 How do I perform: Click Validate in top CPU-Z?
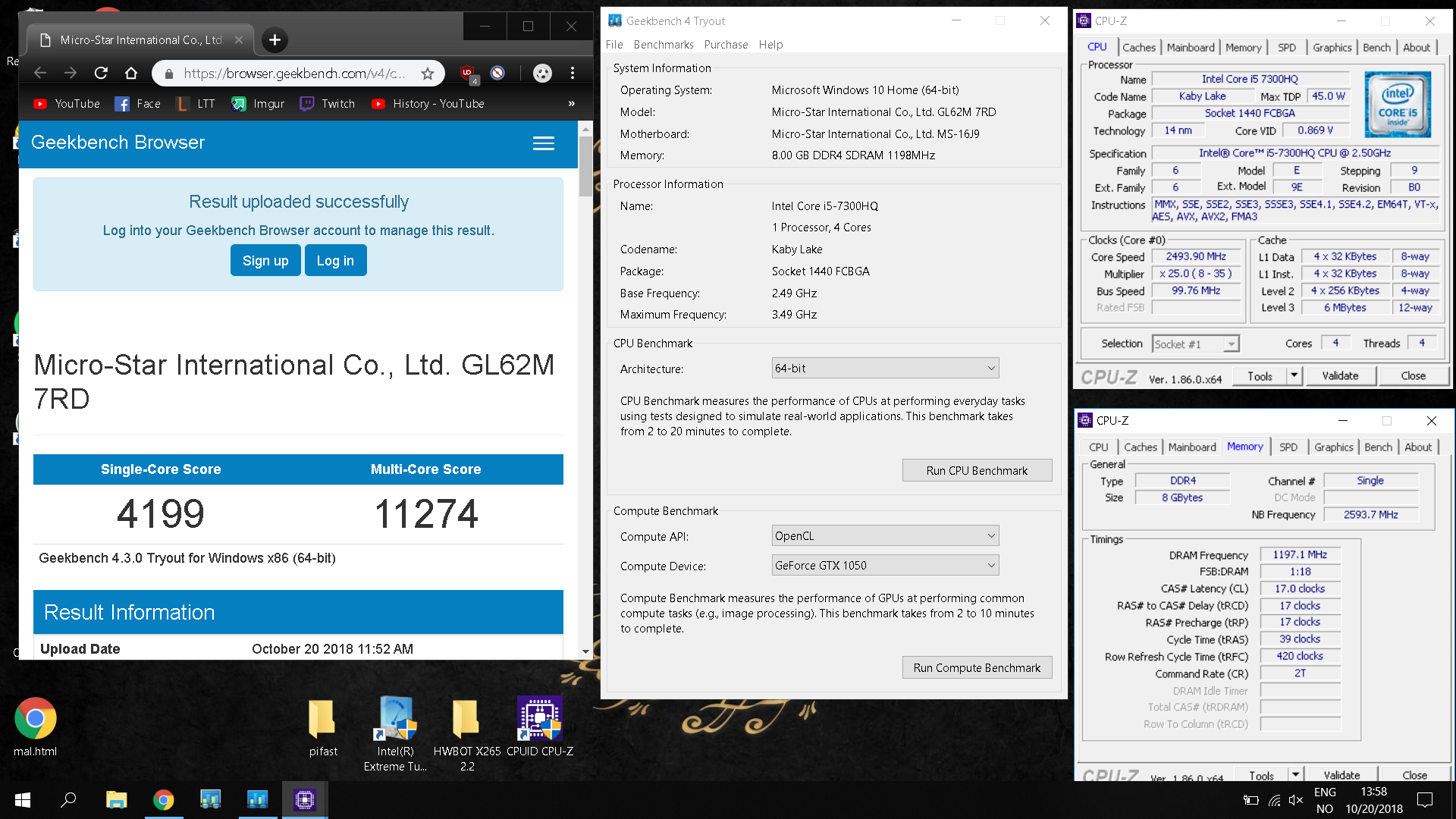[1340, 376]
